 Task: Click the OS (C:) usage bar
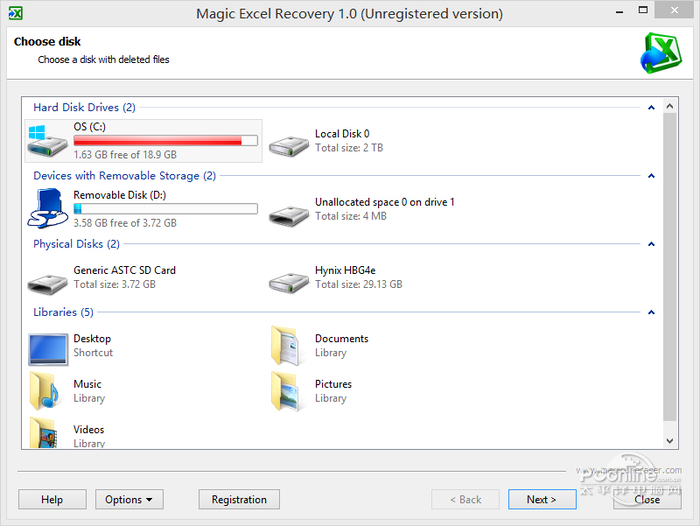click(x=166, y=141)
